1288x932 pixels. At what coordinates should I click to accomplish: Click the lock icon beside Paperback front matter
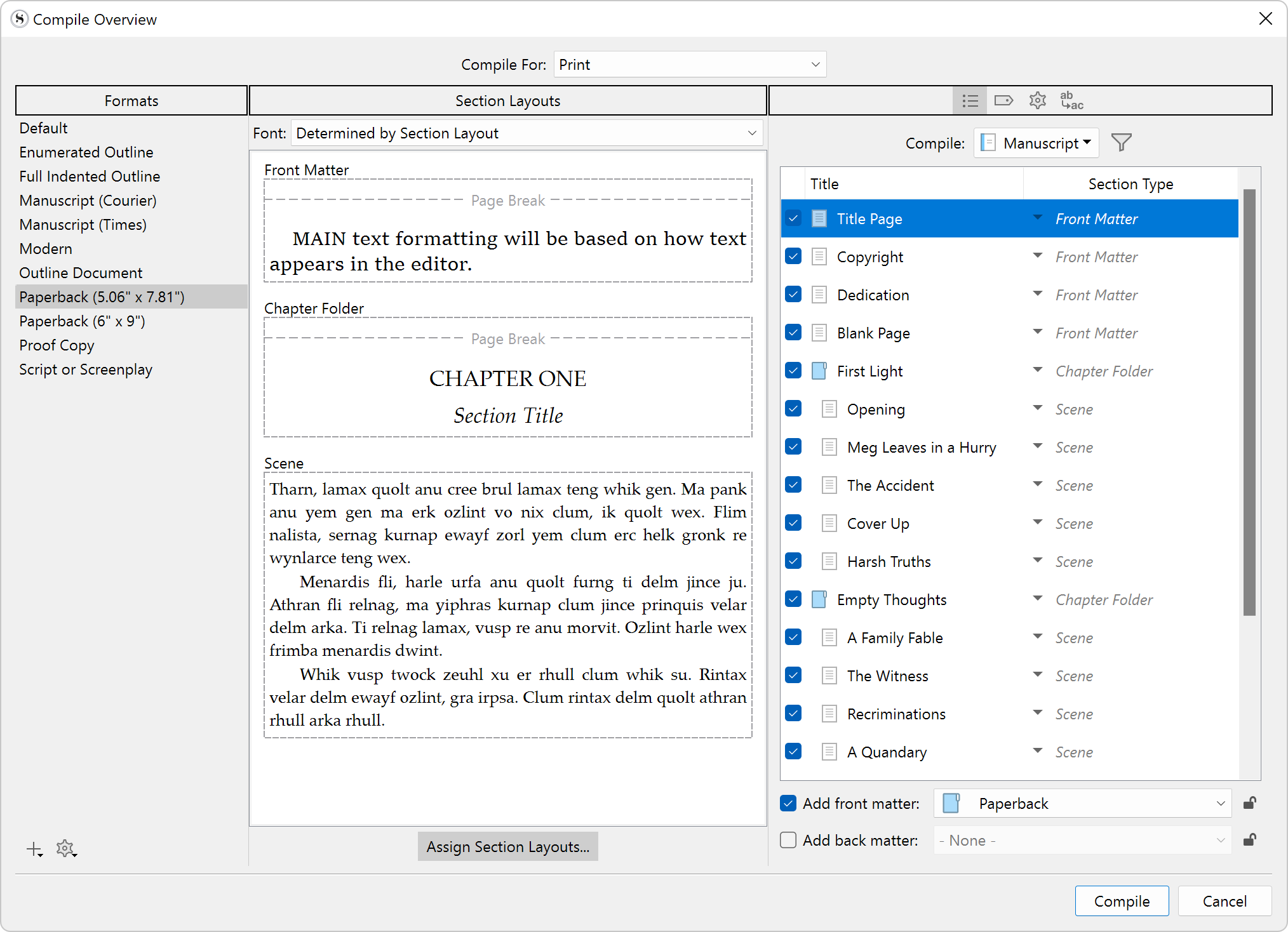coord(1249,802)
